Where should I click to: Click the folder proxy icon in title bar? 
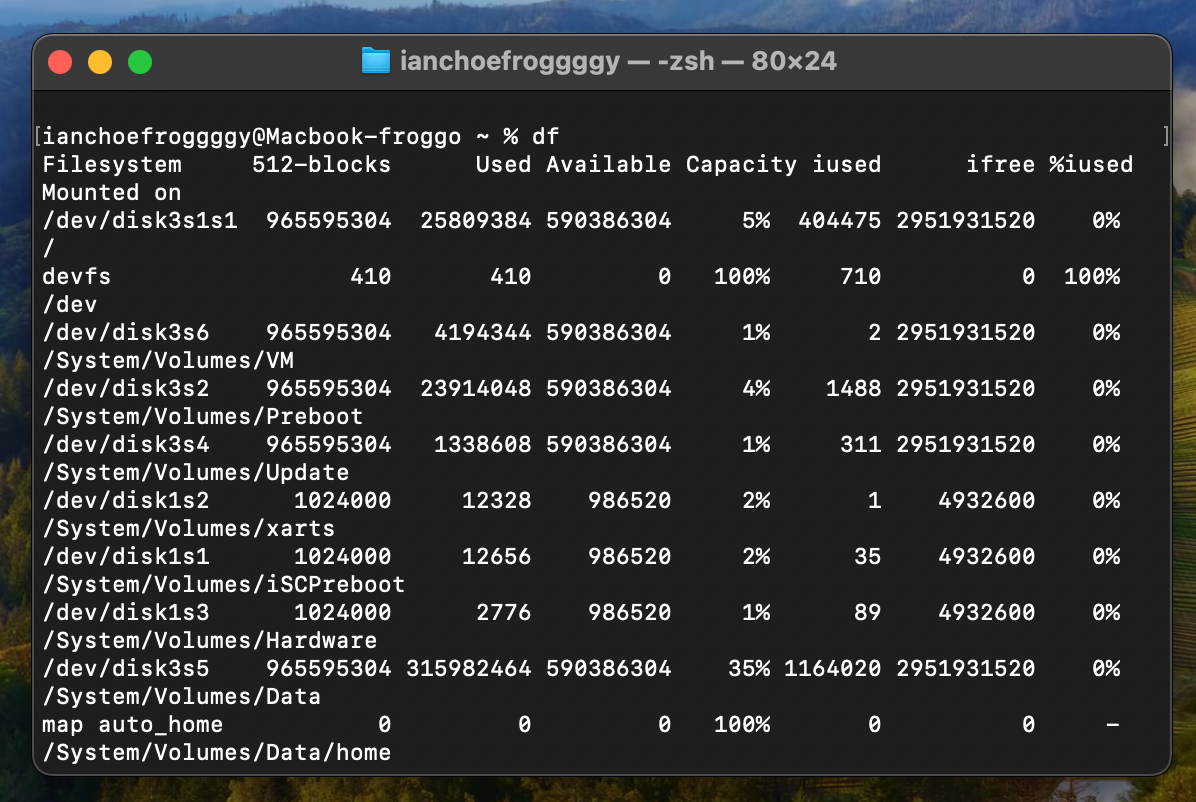click(x=375, y=62)
